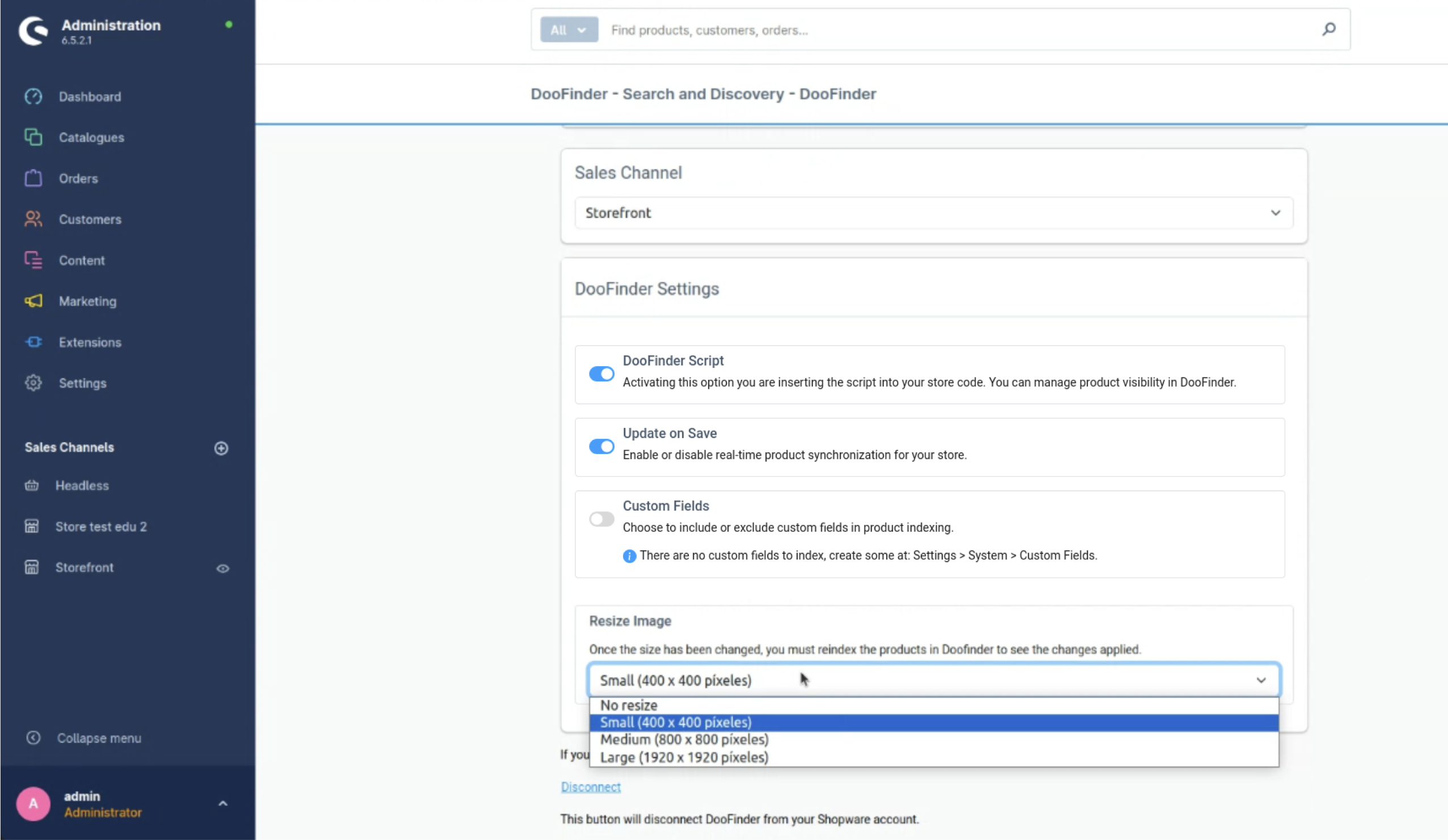The width and height of the screenshot is (1448, 840).
Task: Click the Store test edu 2 storefront icon
Action: (x=32, y=527)
